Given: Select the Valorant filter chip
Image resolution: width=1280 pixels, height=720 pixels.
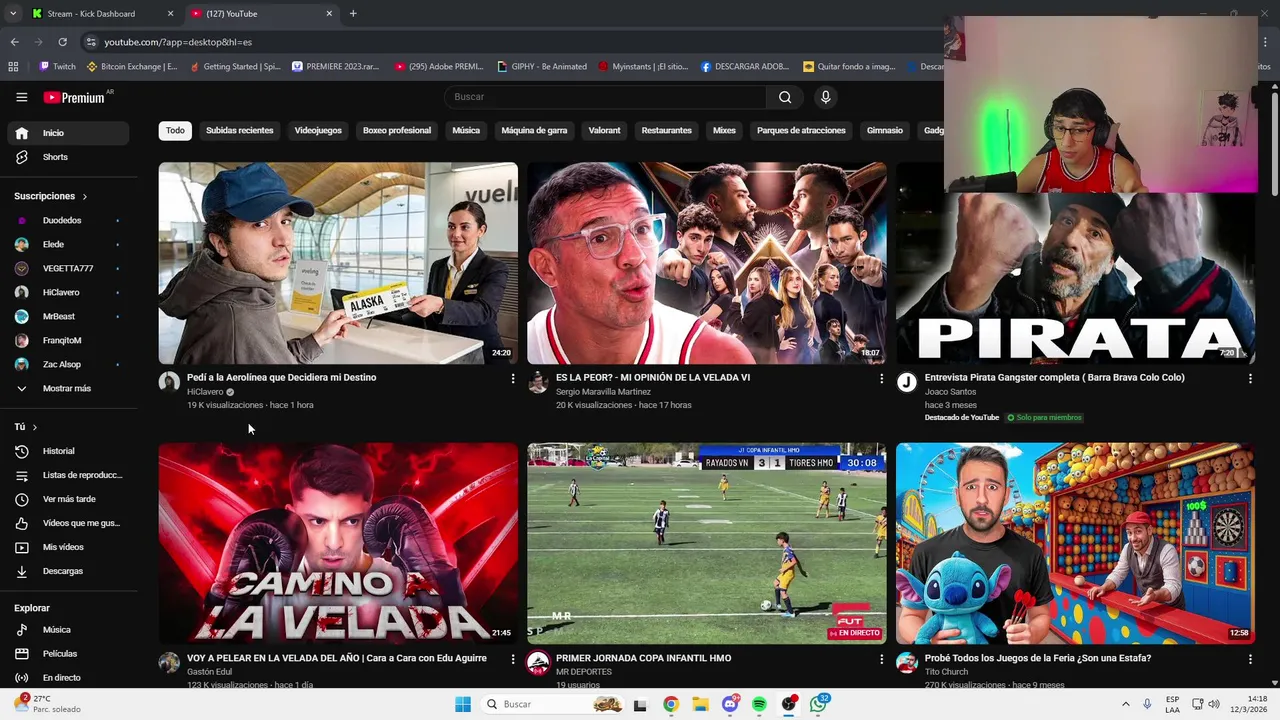Looking at the screenshot, I should 604,131.
